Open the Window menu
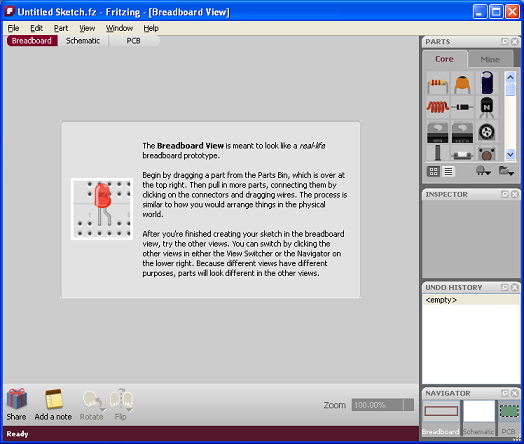The image size is (524, 444). tap(119, 28)
